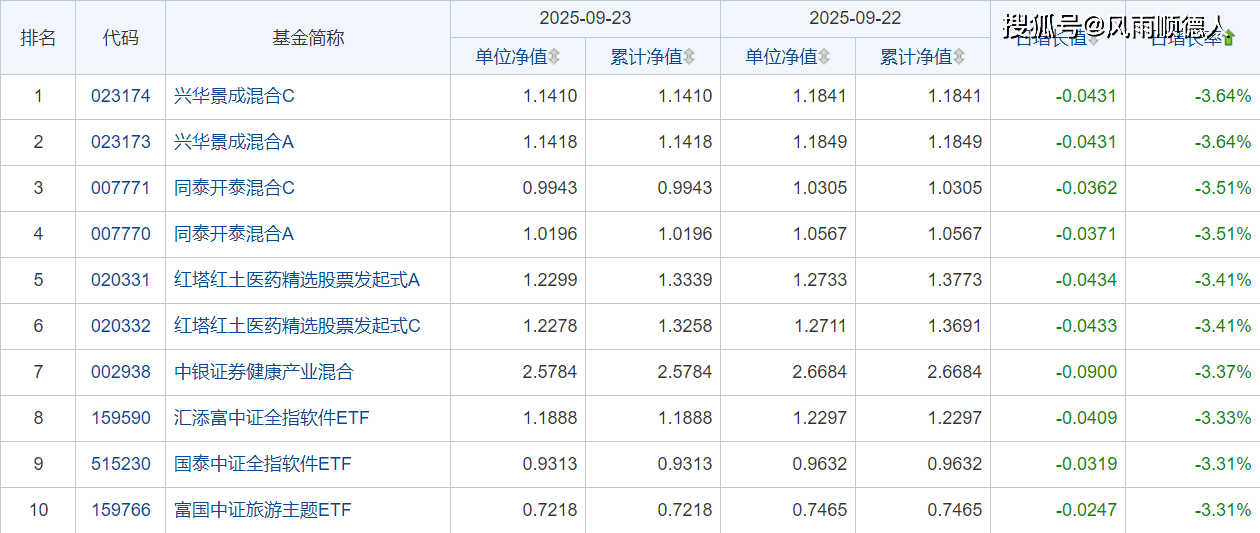Open 汇添富中证全指软件ETF link

pyautogui.click(x=272, y=418)
